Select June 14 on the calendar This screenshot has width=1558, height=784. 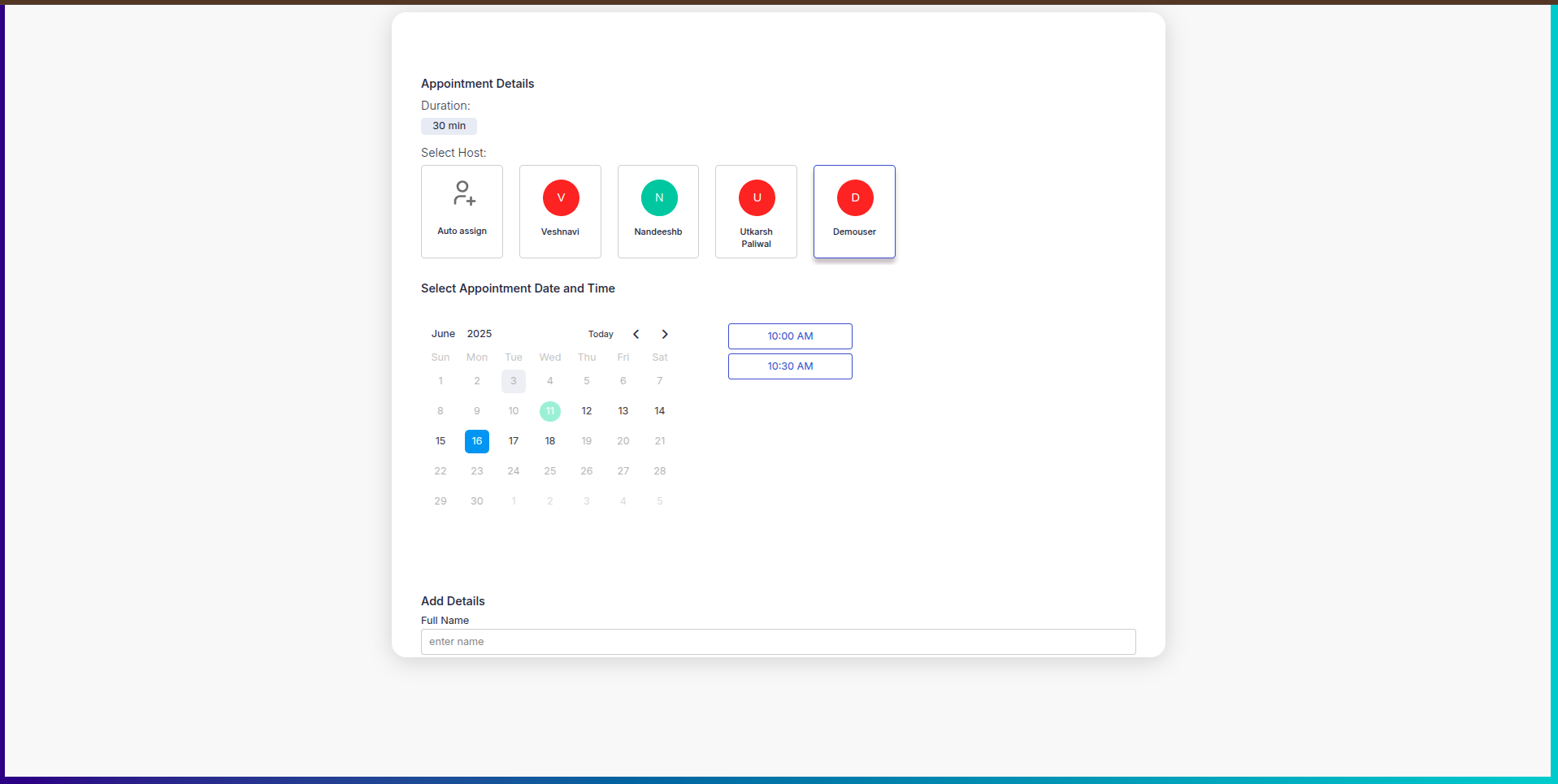(660, 411)
